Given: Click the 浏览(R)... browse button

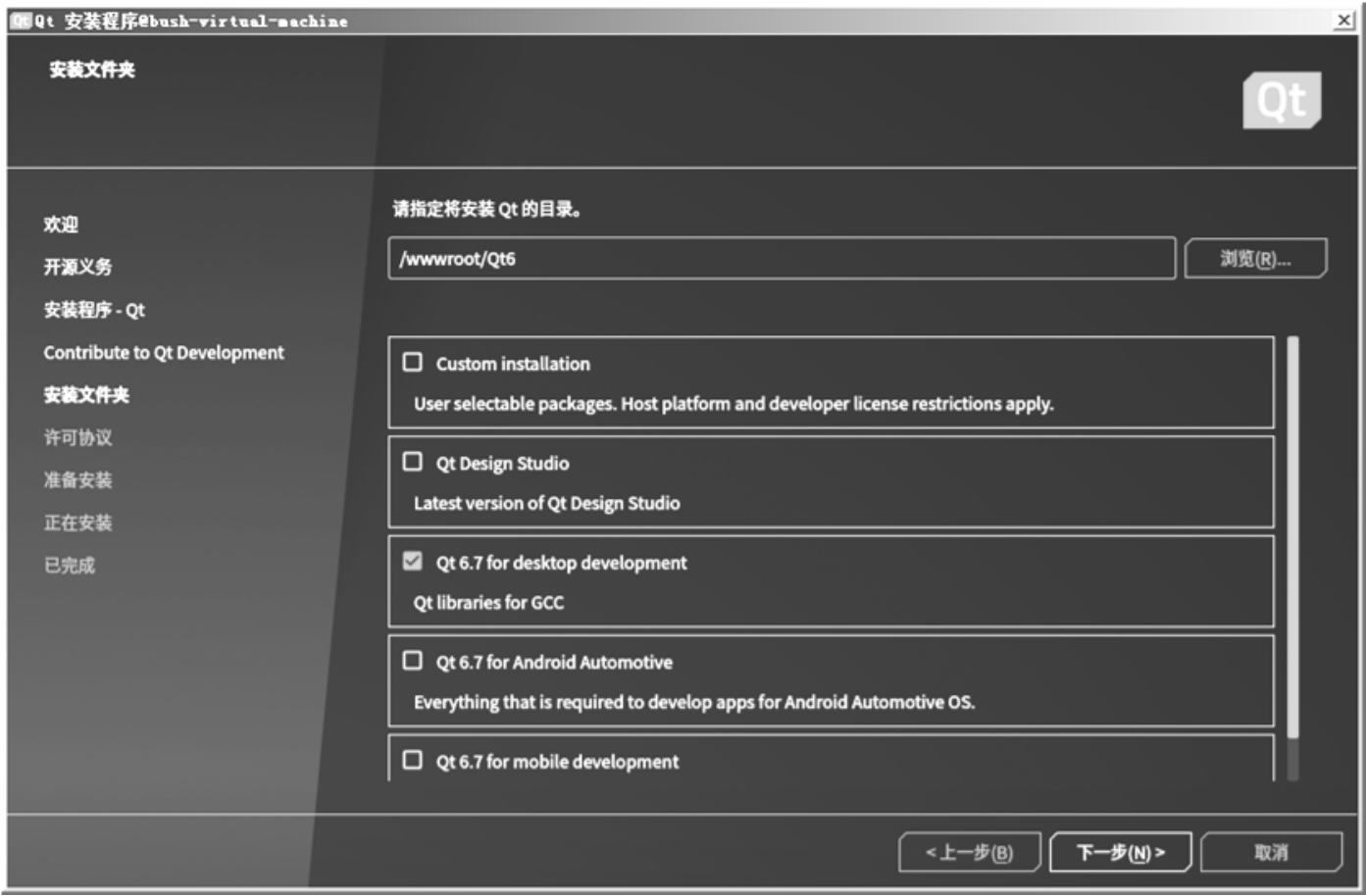Looking at the screenshot, I should pos(1254,259).
